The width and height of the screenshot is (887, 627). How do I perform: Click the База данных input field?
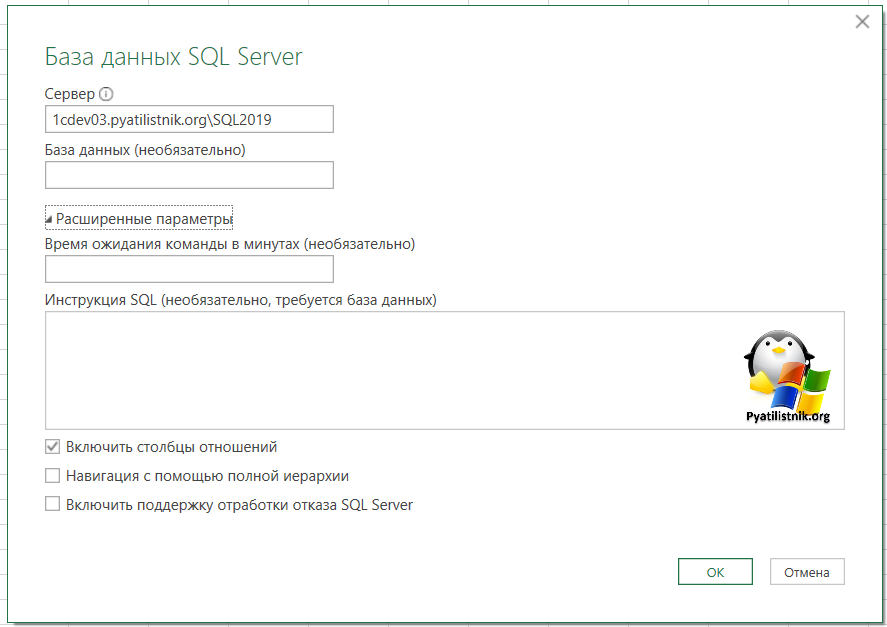click(x=189, y=175)
